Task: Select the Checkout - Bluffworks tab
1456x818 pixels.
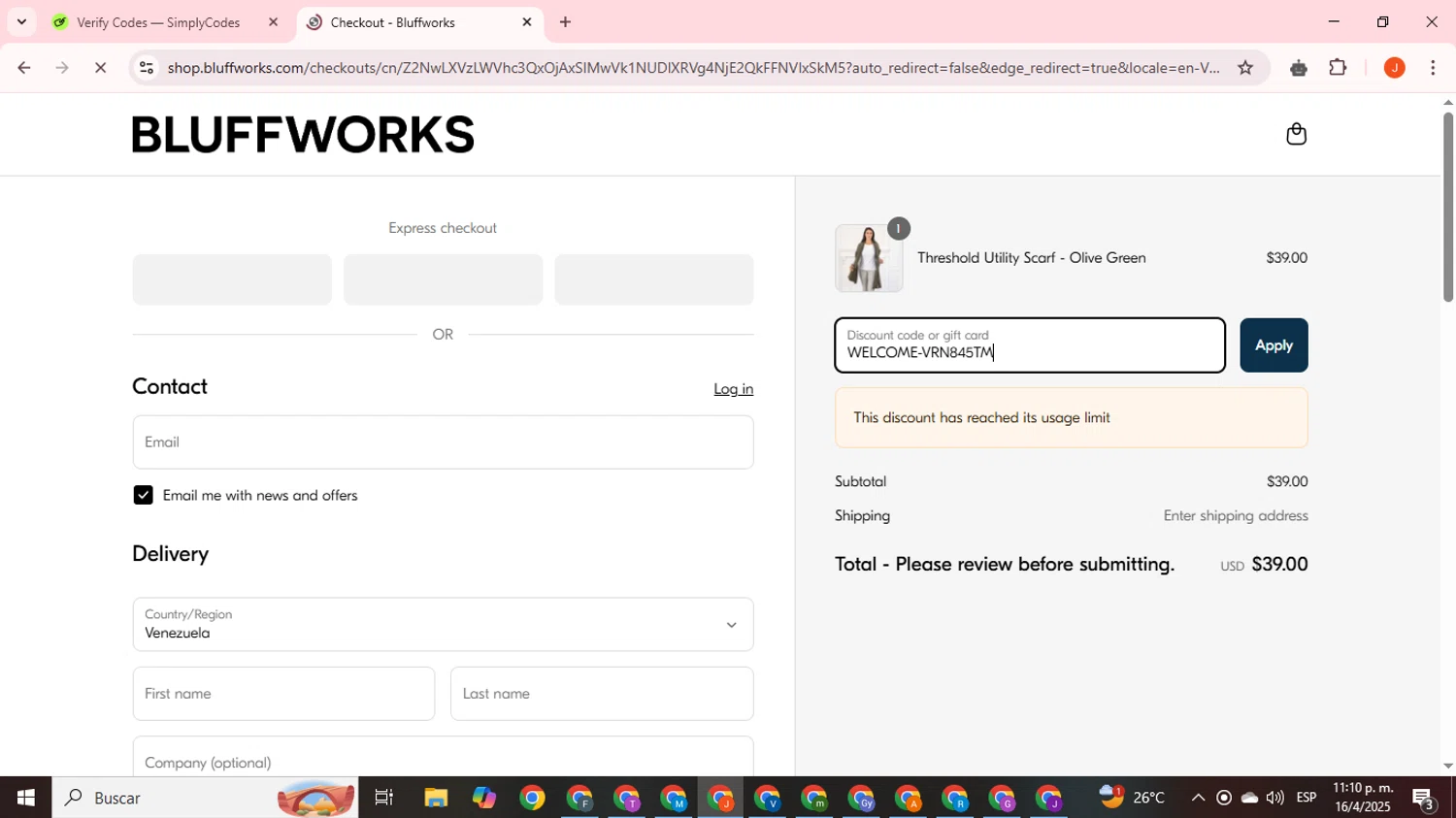Action: 393,22
